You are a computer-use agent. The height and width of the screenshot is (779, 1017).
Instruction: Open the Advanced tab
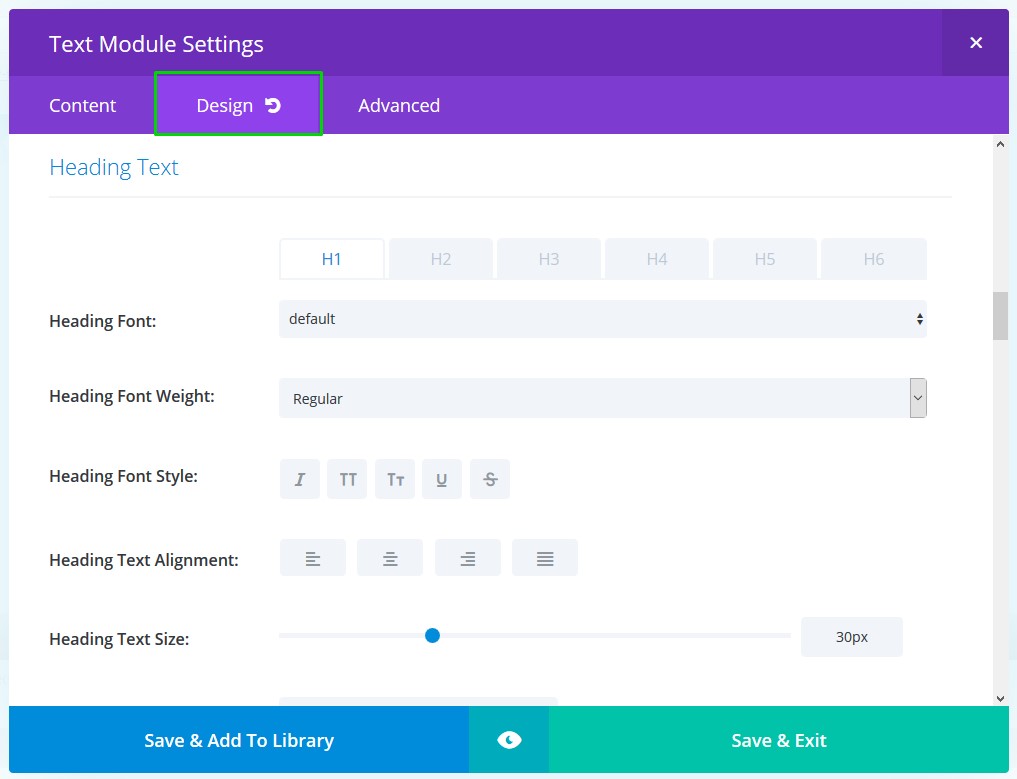click(x=399, y=105)
